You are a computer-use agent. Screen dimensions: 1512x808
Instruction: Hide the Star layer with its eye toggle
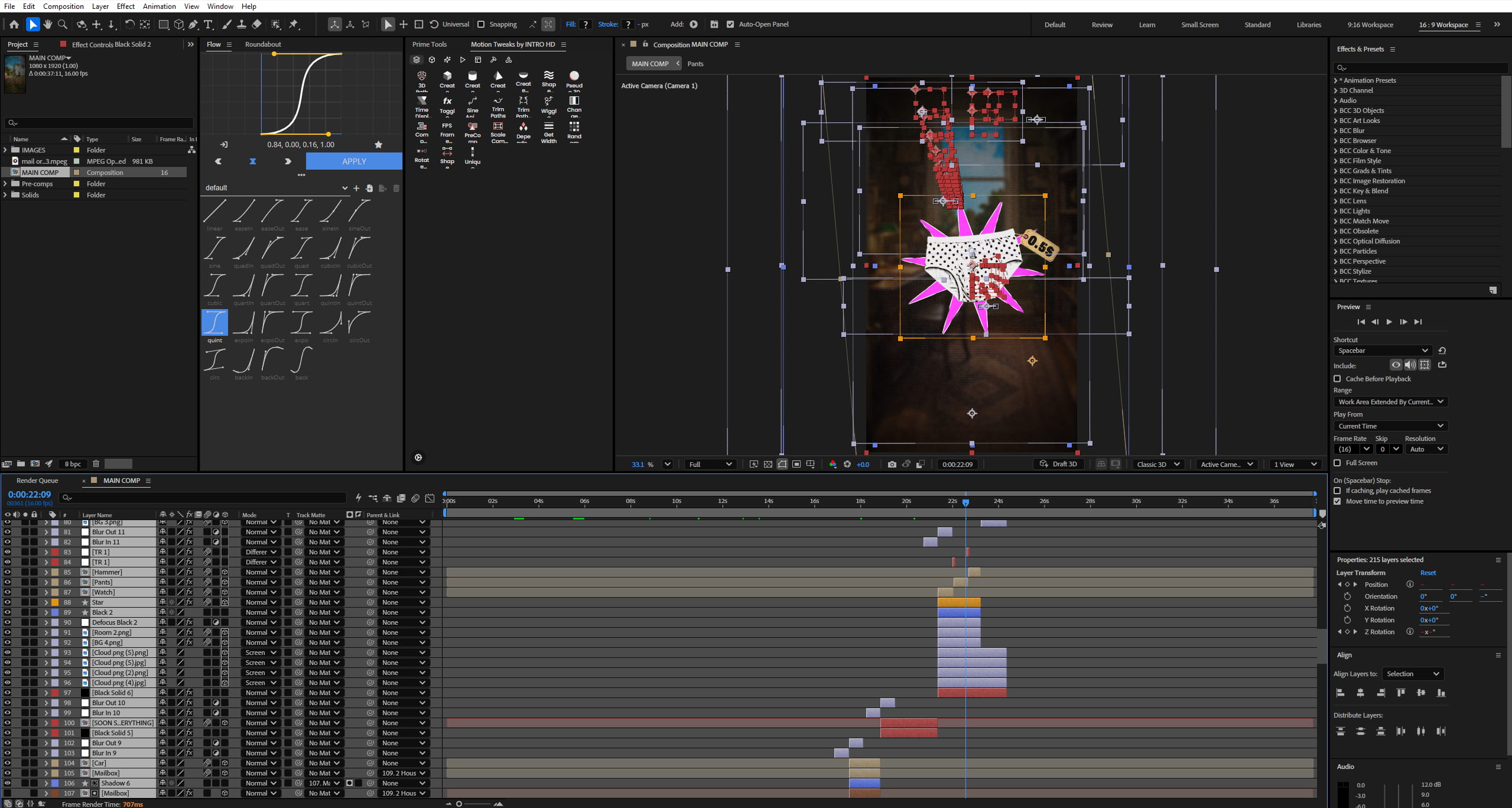tap(8, 602)
